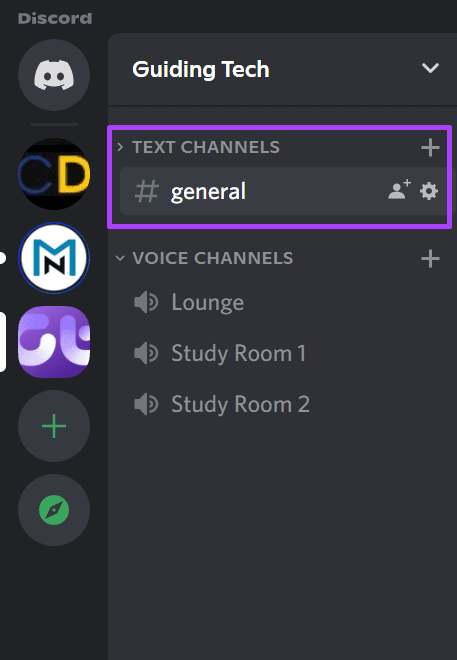Switch to the MN server icon
The image size is (457, 660).
54,258
